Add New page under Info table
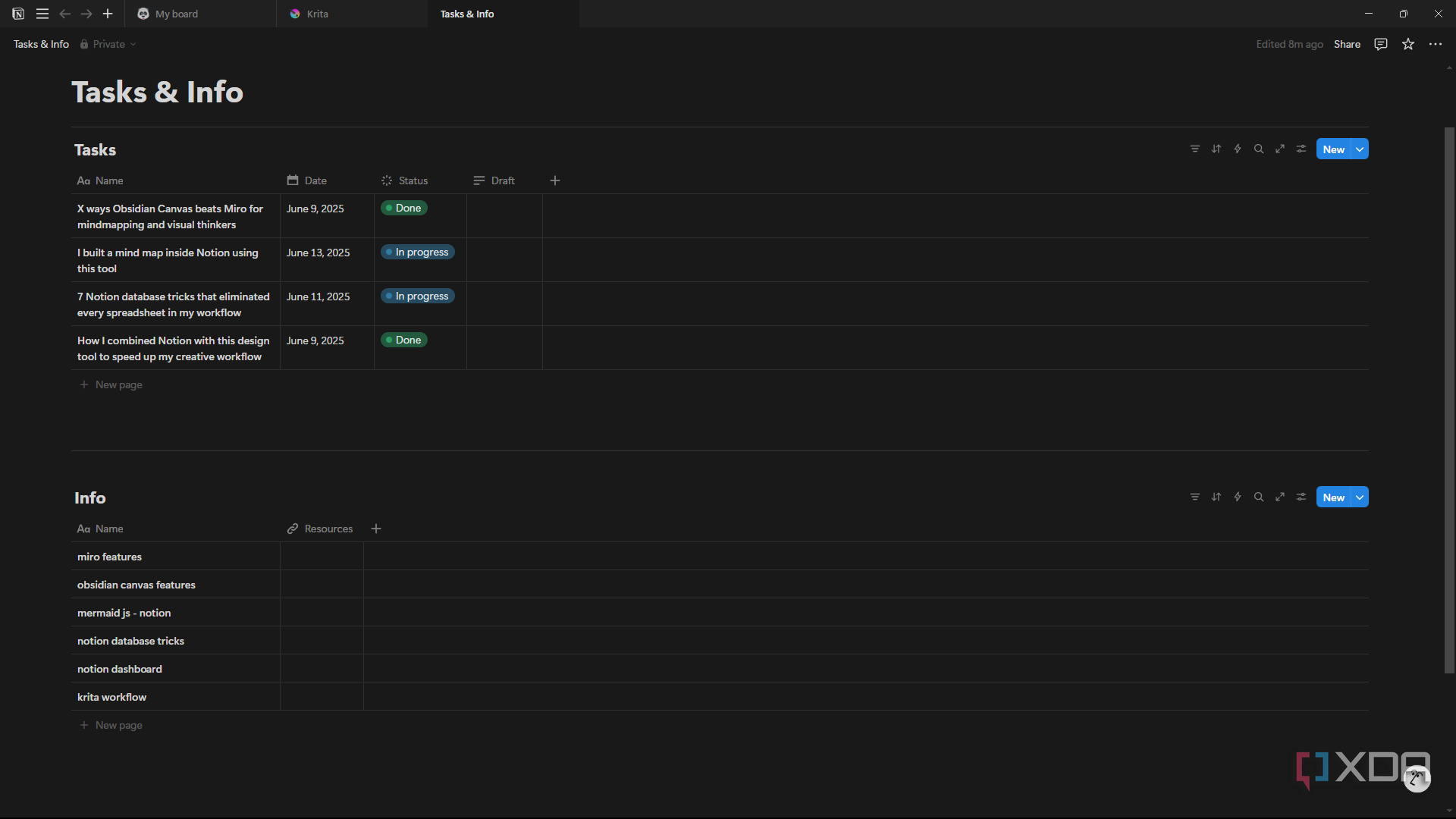The height and width of the screenshot is (819, 1456). [x=111, y=725]
